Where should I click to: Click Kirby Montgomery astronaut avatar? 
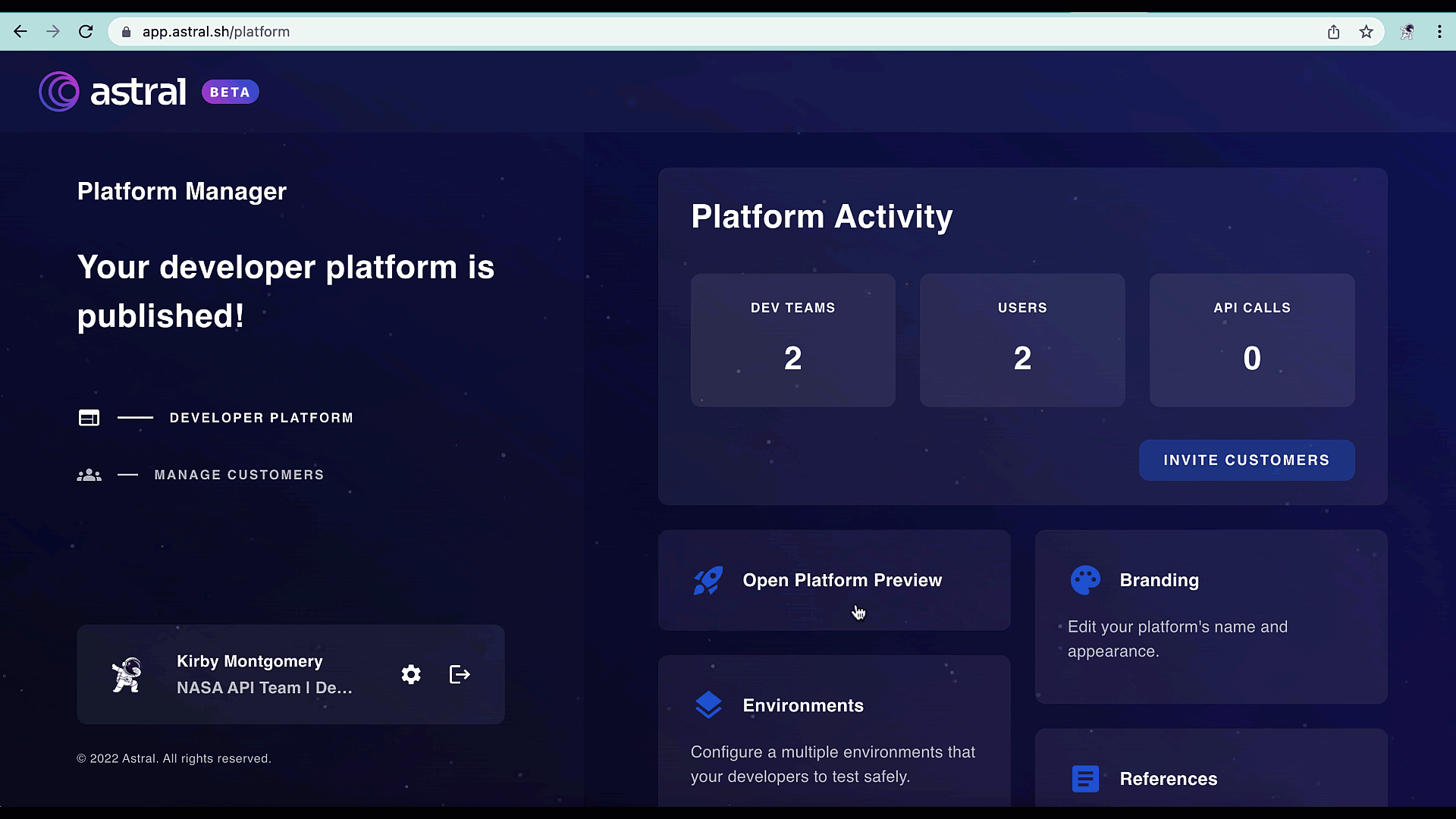pos(127,674)
